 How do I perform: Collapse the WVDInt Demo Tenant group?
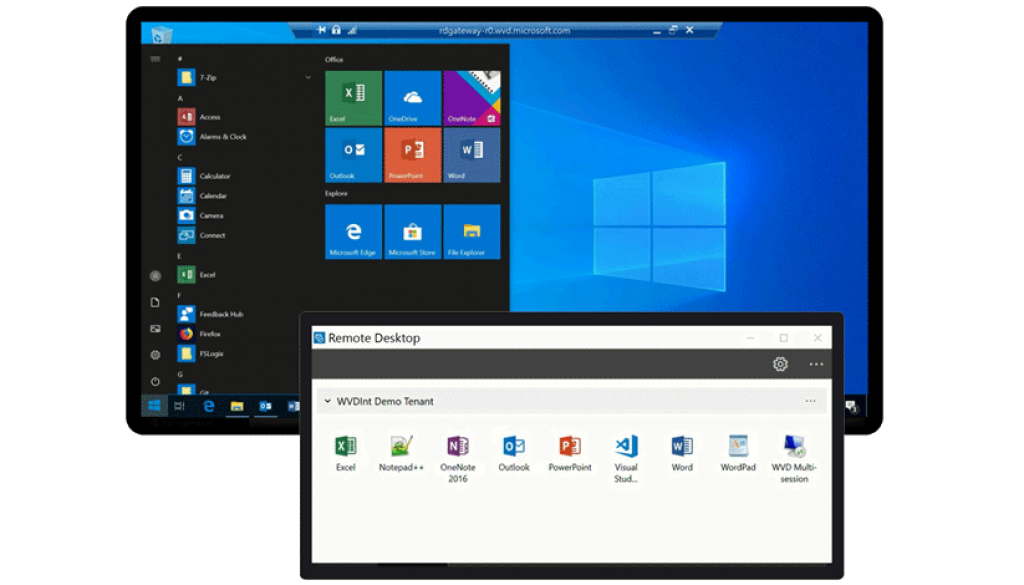327,401
